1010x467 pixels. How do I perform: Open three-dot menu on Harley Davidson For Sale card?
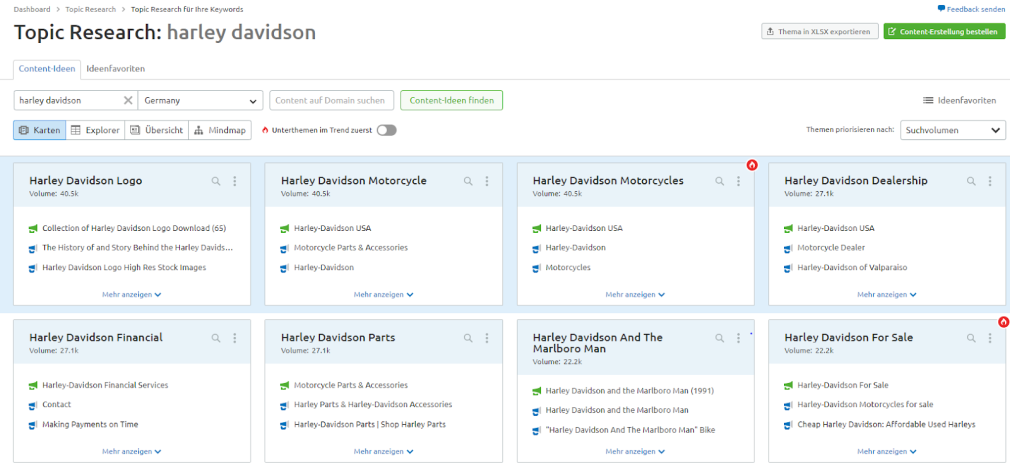990,338
